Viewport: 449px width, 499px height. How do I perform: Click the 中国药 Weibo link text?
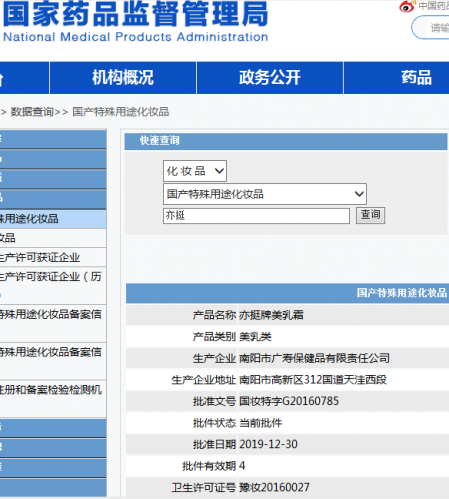(x=433, y=6)
